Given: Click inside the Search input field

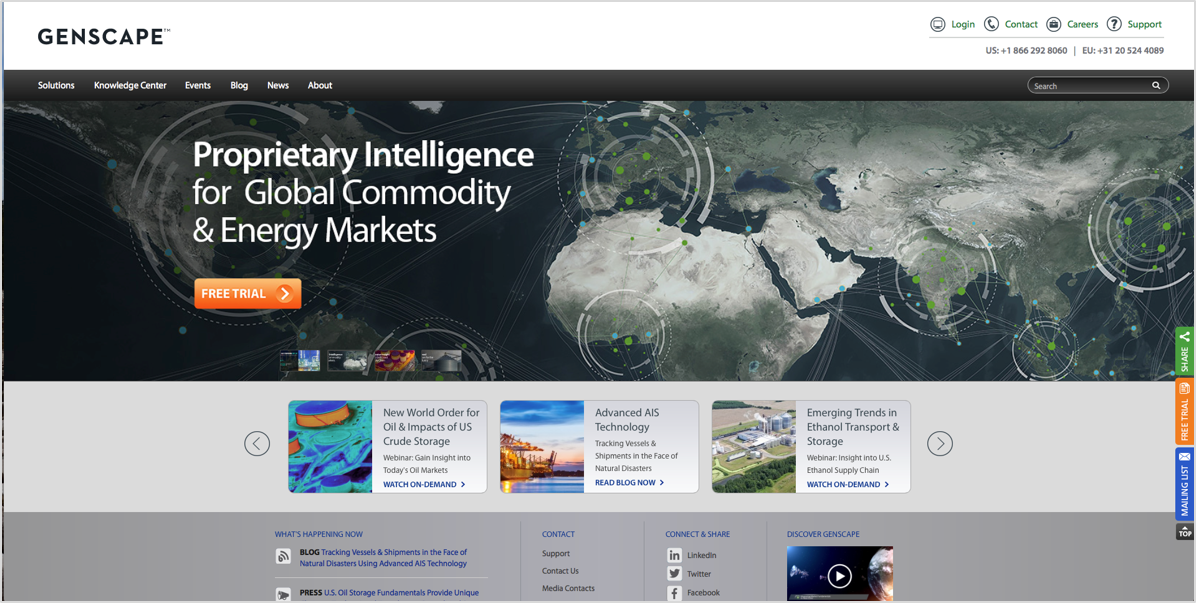Looking at the screenshot, I should click(x=1090, y=86).
